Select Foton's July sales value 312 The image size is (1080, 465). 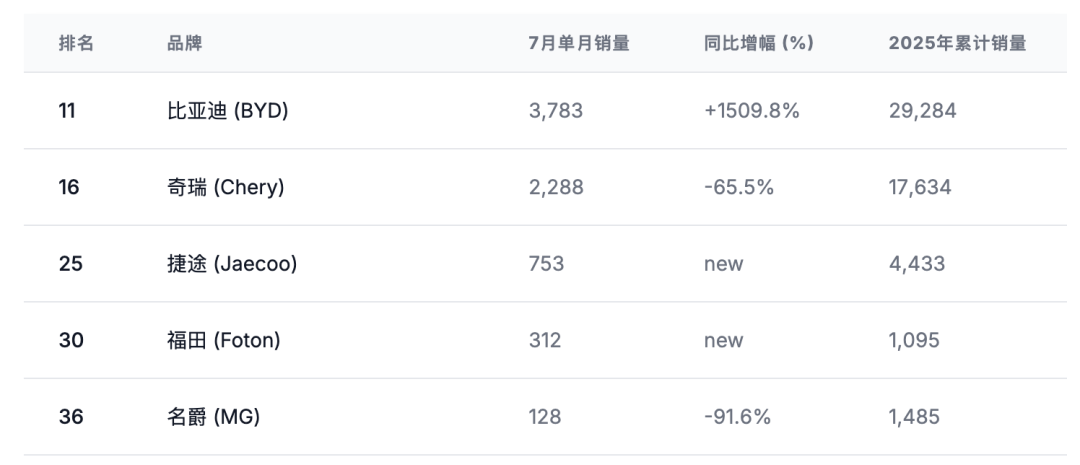[x=545, y=340]
